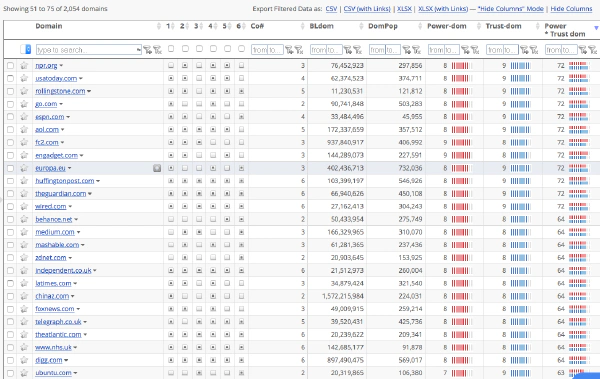Apply the Domain search filter icon
Viewport: 600px width, 379px height.
point(147,49)
